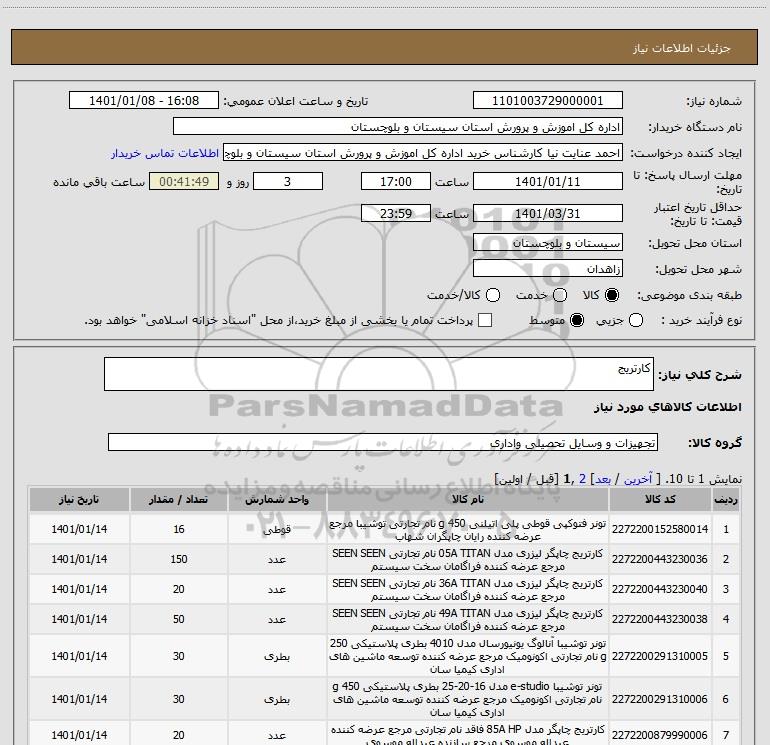Open page 2 of the items list

coord(582,479)
